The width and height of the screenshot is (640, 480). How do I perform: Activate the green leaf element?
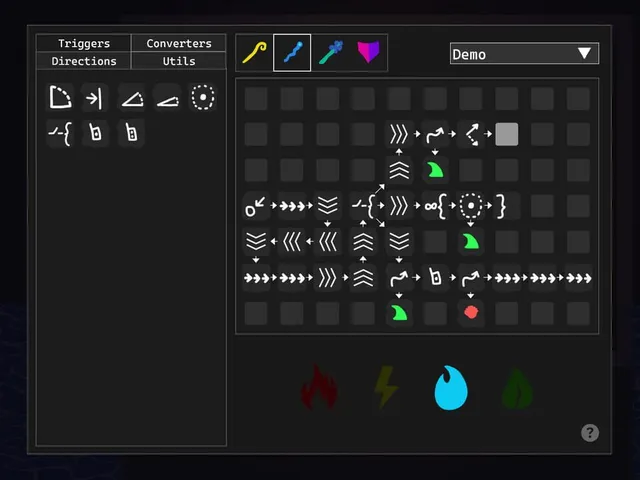point(517,389)
